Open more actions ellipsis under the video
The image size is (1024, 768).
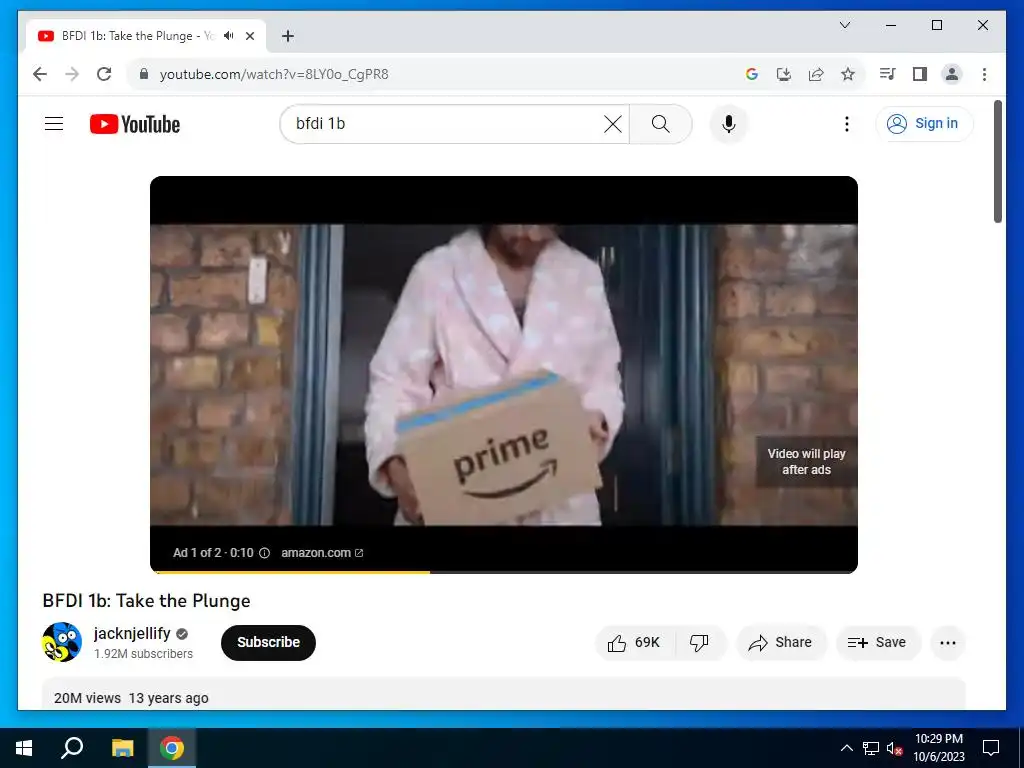pyautogui.click(x=948, y=643)
